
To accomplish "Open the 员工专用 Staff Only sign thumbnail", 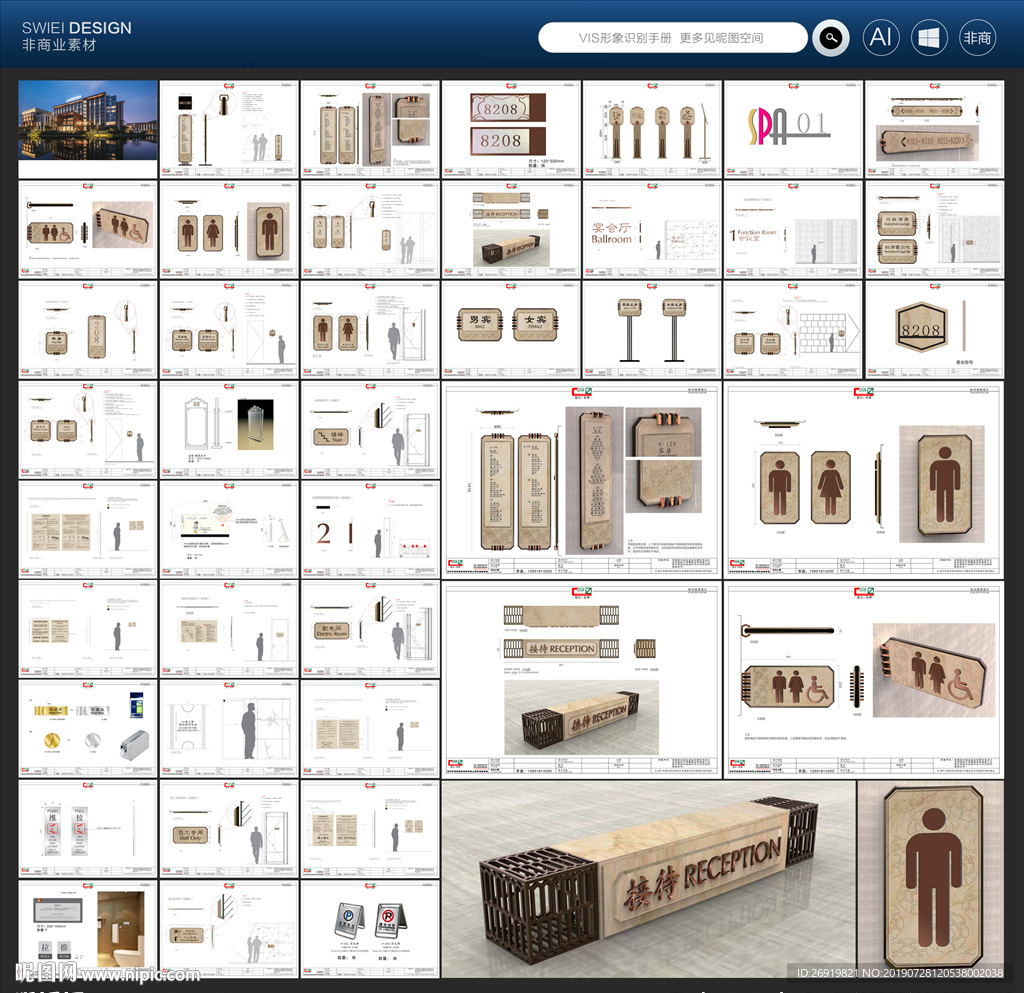I will pos(229,830).
